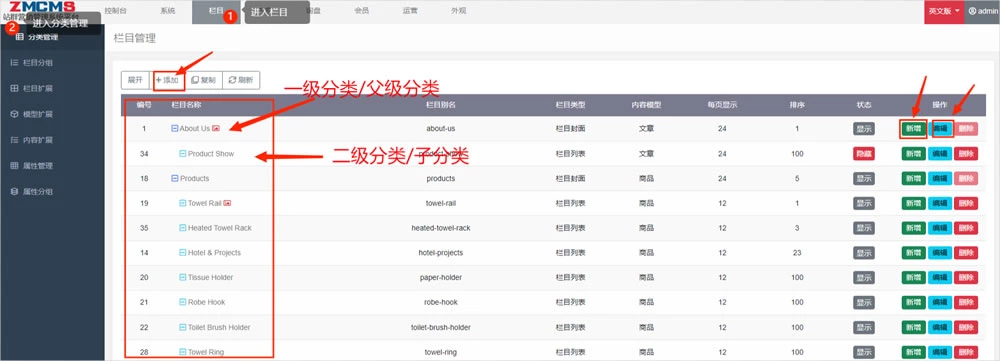Collapse the Hotel & Projects node
This screenshot has width=1000, height=361.
182,253
